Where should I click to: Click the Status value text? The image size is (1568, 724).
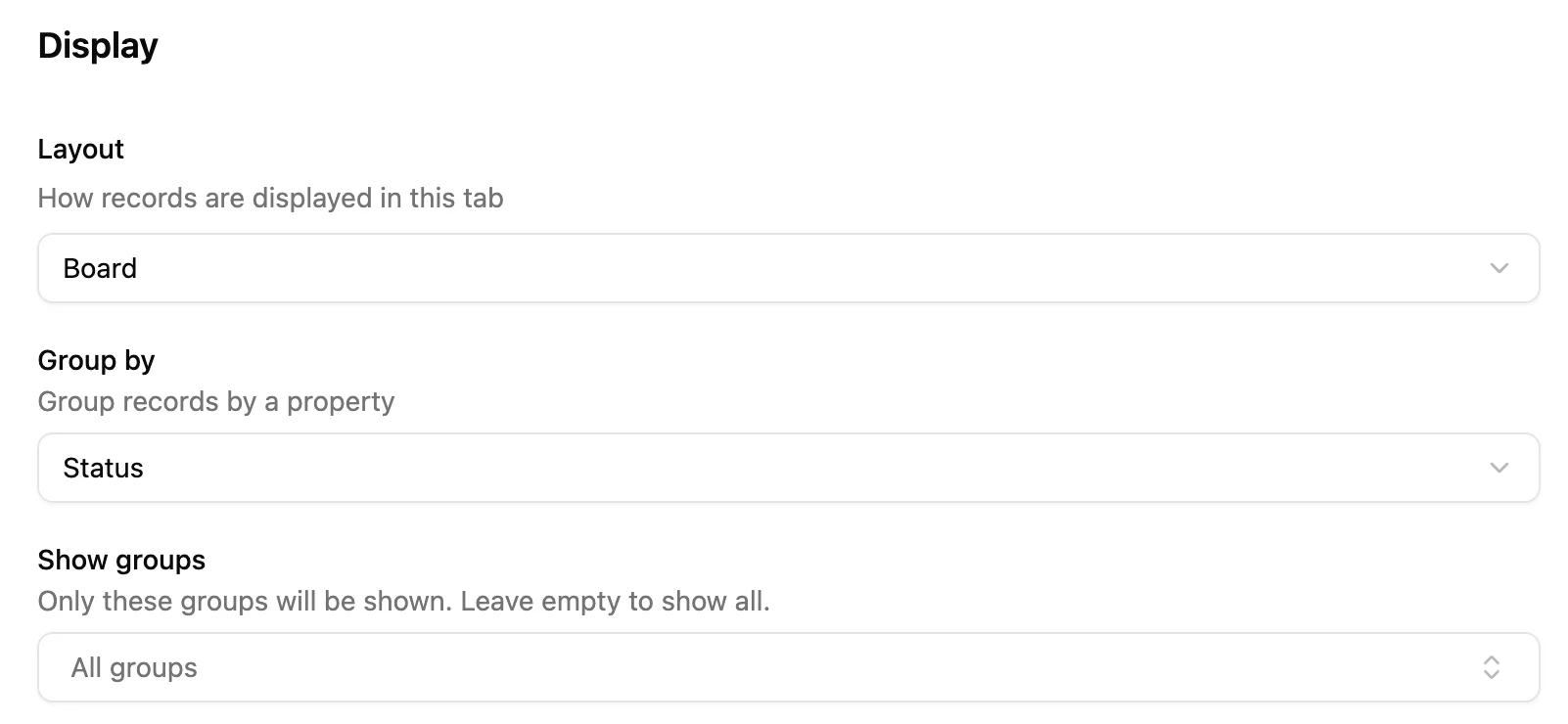[x=103, y=468]
